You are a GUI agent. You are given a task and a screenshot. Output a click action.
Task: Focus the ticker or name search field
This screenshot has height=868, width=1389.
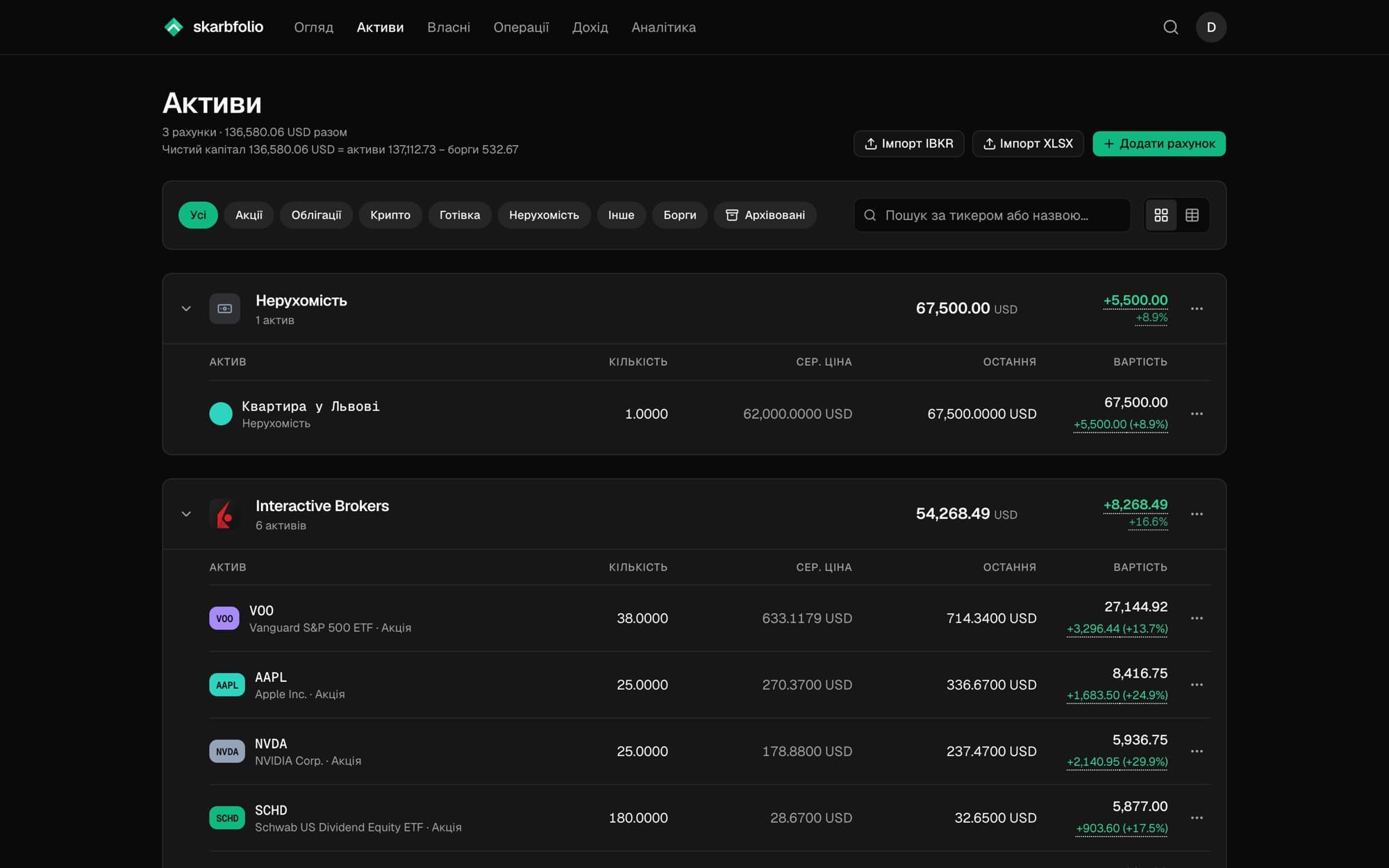click(992, 215)
